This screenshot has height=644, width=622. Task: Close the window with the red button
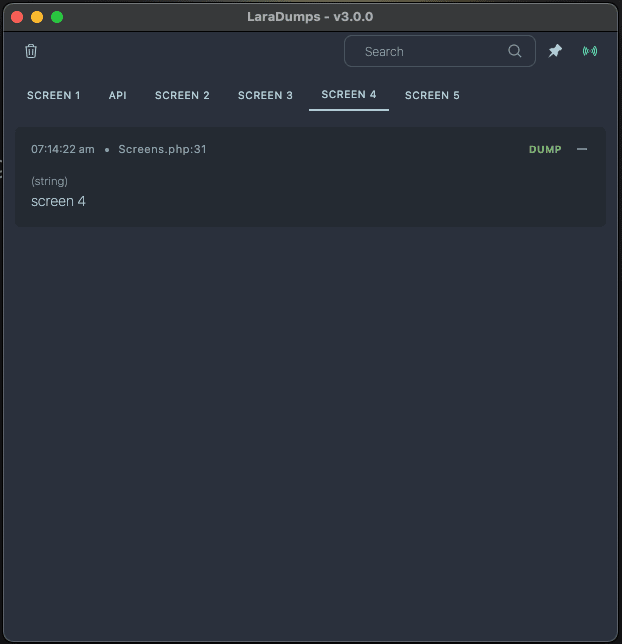[17, 17]
